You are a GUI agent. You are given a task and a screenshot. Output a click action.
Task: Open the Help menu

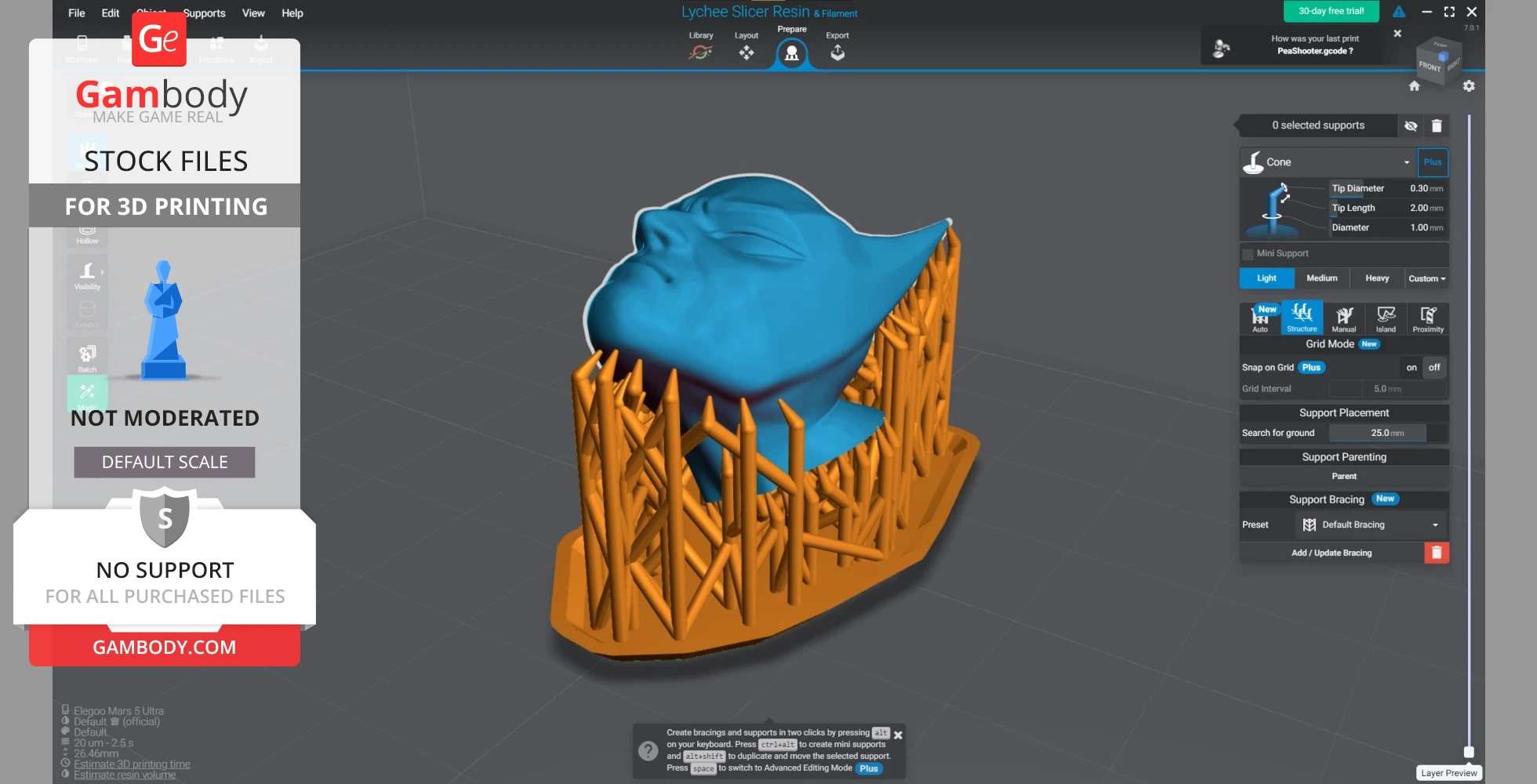click(293, 13)
